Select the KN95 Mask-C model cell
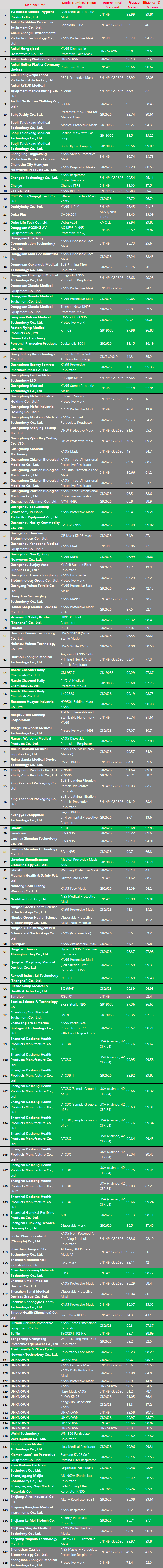The image size is (163, 1568). 79,599
